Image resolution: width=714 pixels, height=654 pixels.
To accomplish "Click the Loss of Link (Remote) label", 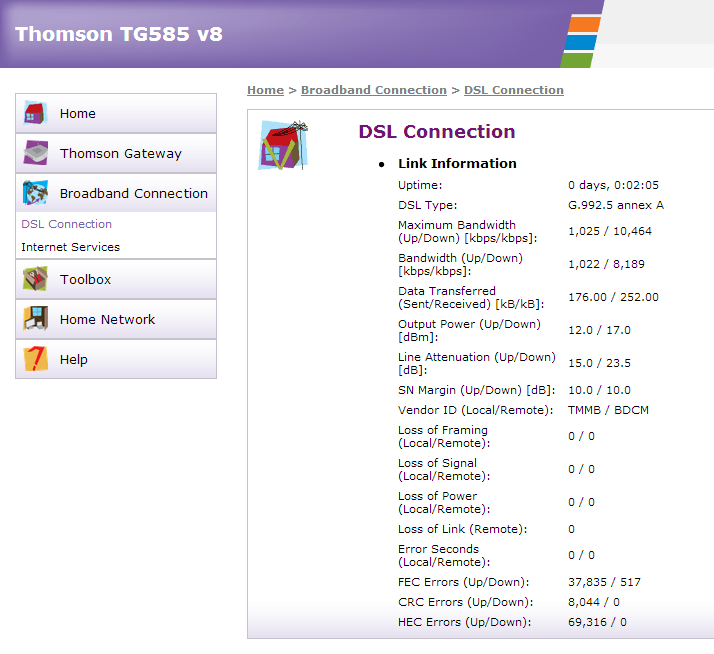I will click(463, 529).
